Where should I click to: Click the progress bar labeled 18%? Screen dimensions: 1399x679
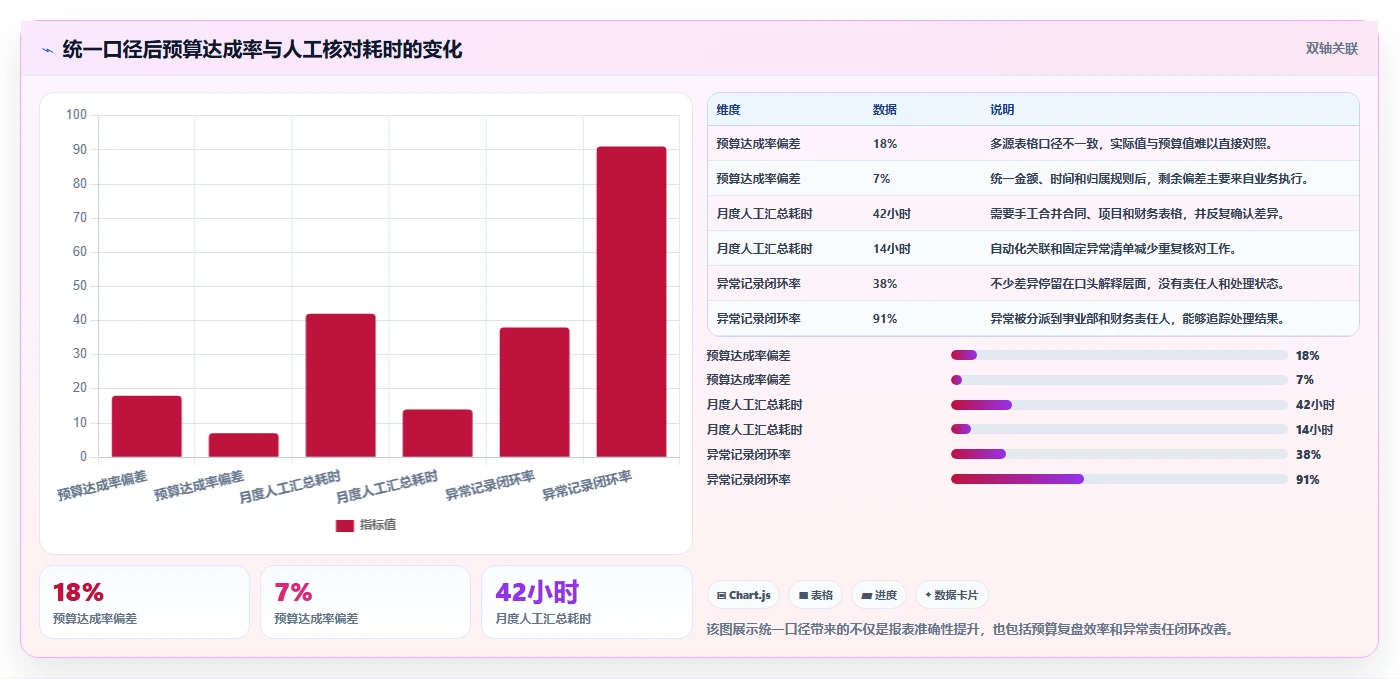(x=1119, y=355)
